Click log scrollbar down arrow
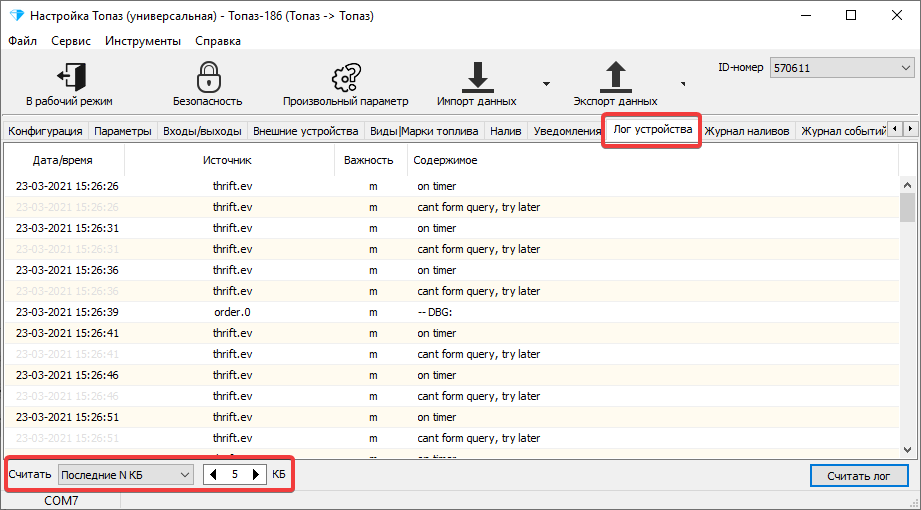 tap(907, 450)
